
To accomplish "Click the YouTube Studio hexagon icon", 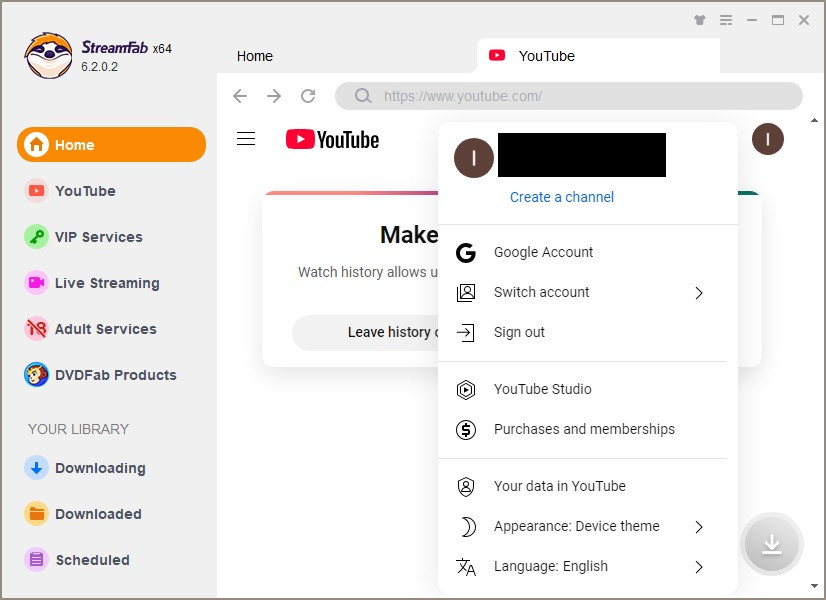I will click(466, 390).
